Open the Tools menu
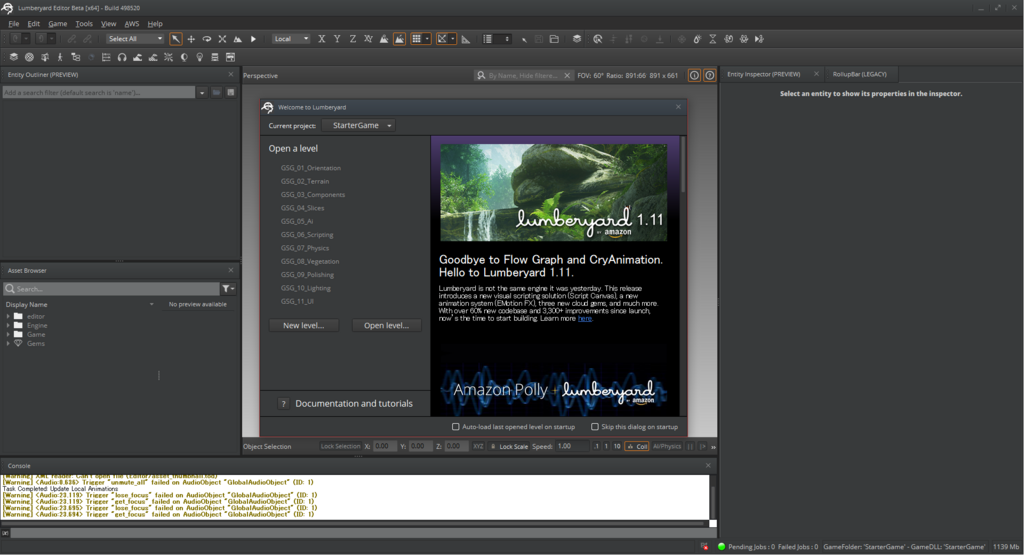 (84, 23)
